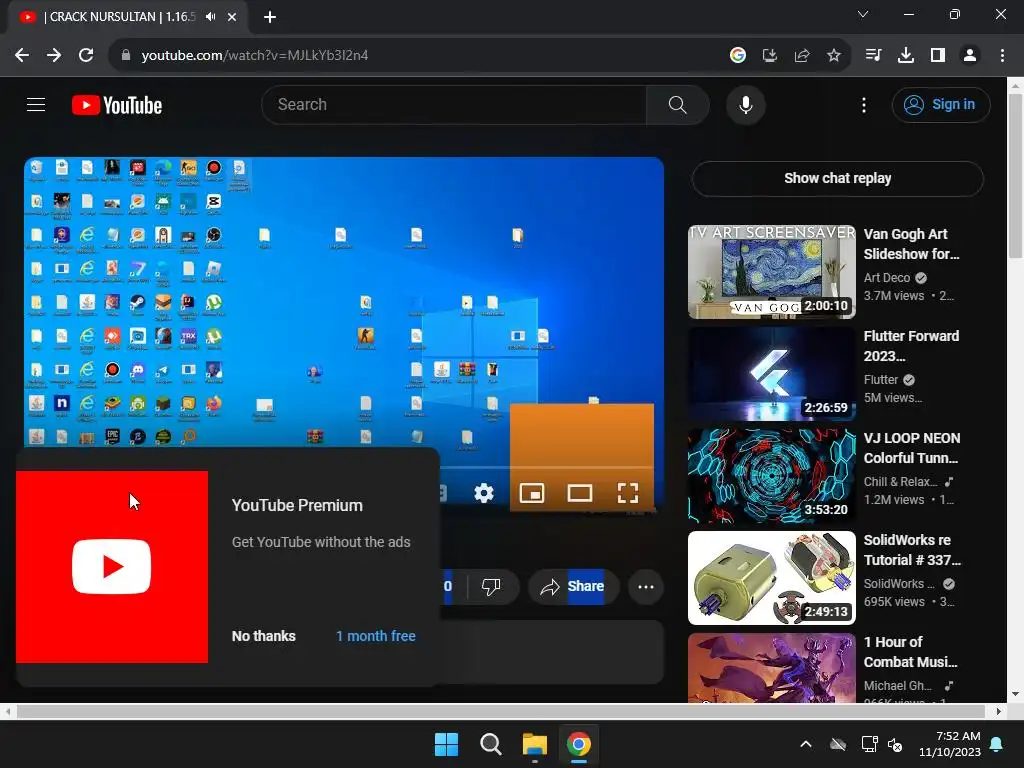
Task: Open tab search chevron dropdown
Action: (863, 14)
